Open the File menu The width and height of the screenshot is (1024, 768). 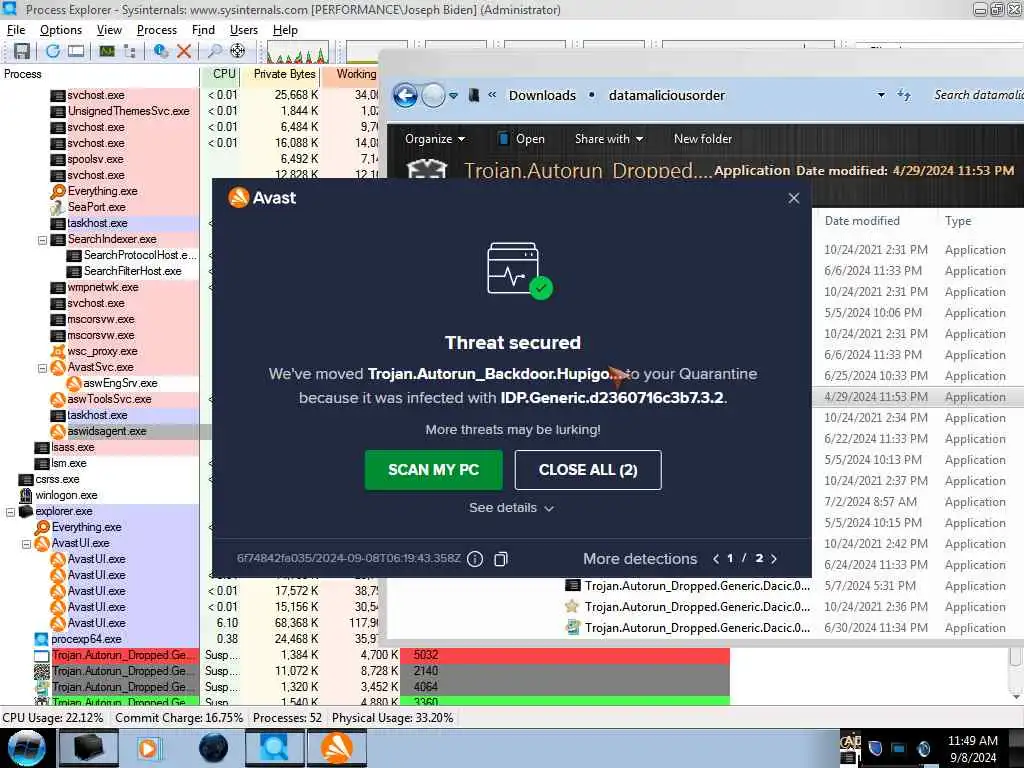pyautogui.click(x=16, y=30)
